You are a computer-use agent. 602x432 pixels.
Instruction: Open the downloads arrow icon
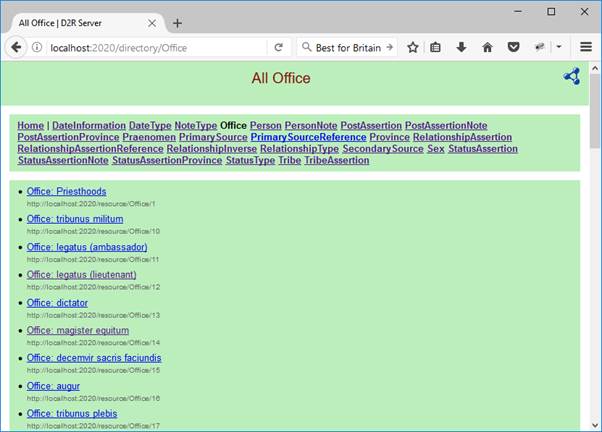point(461,47)
